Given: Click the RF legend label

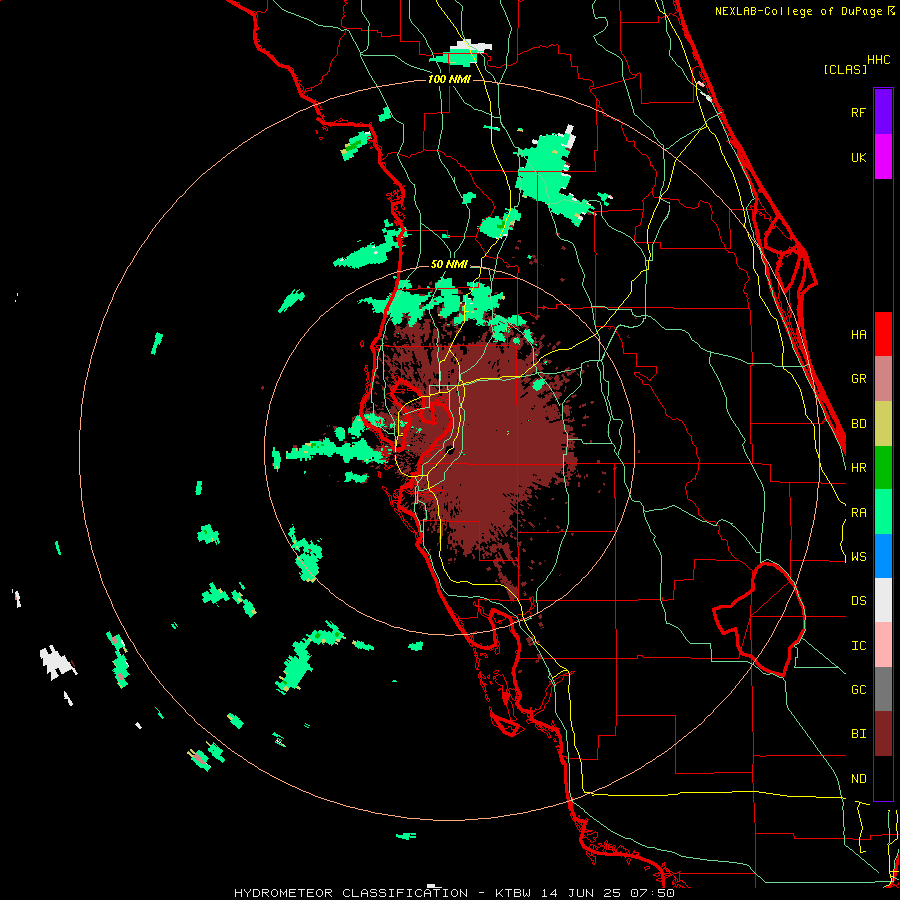Looking at the screenshot, I should pyautogui.click(x=858, y=112).
